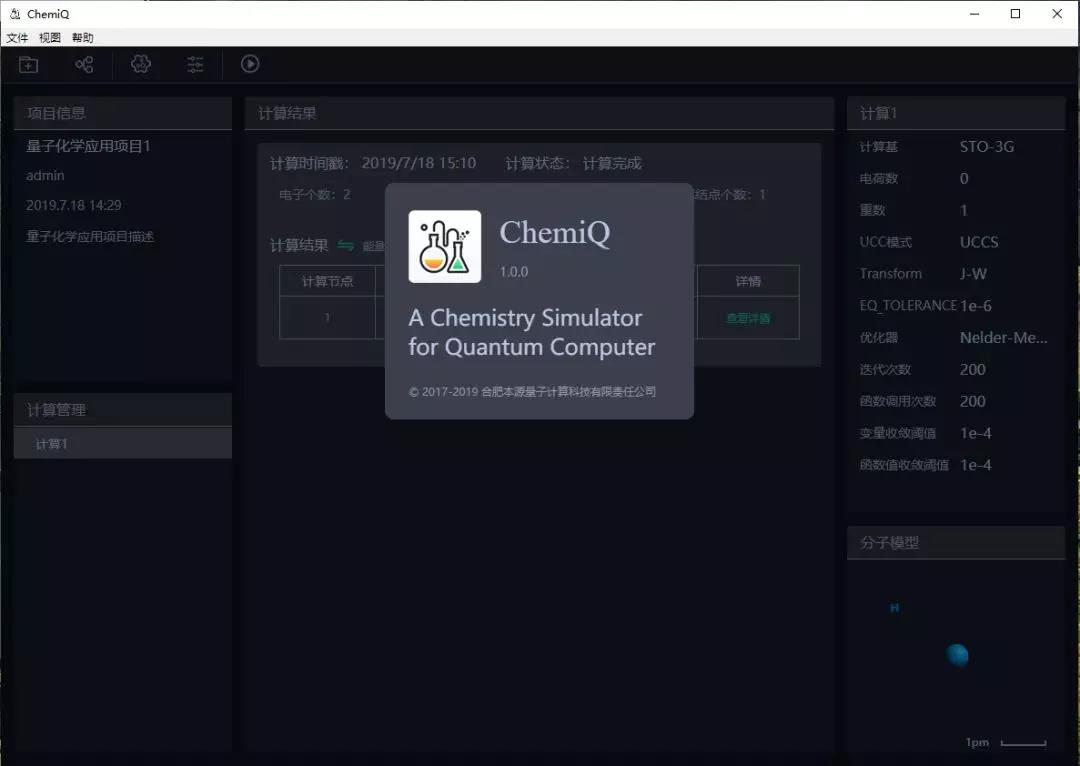Run the calculation with the play icon

pyautogui.click(x=250, y=64)
